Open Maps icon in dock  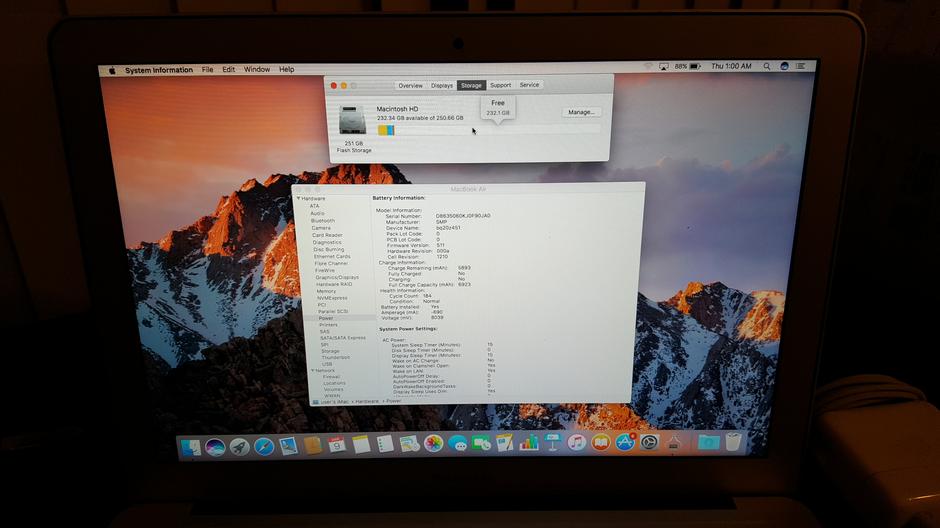click(x=409, y=444)
